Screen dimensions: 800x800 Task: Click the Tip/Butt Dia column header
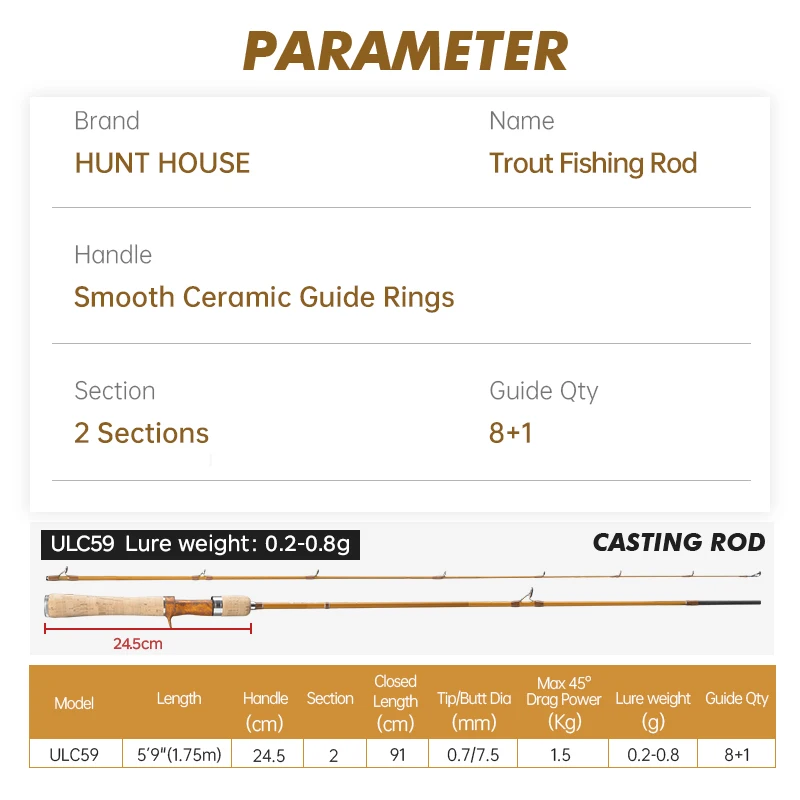point(474,710)
